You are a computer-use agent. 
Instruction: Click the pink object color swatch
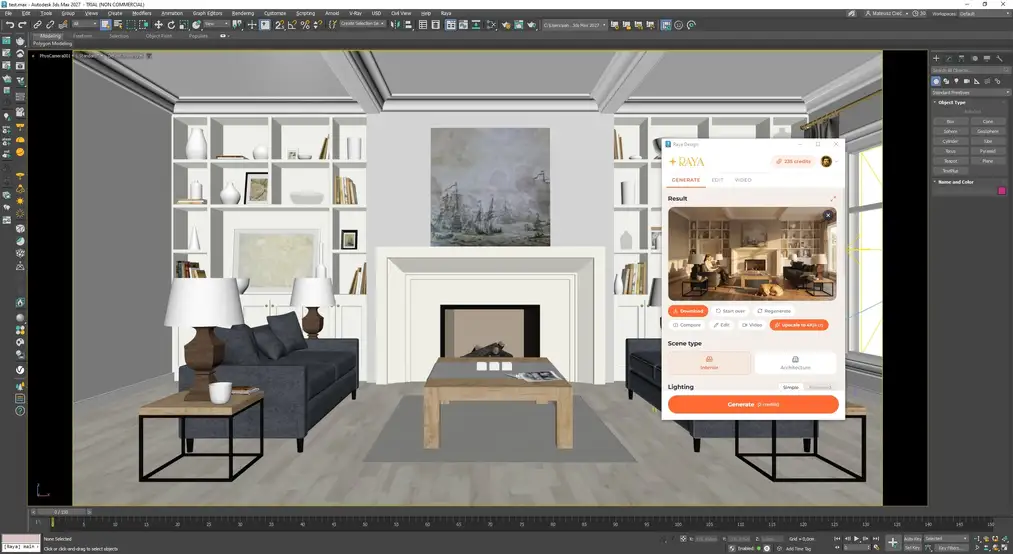pyautogui.click(x=1002, y=190)
